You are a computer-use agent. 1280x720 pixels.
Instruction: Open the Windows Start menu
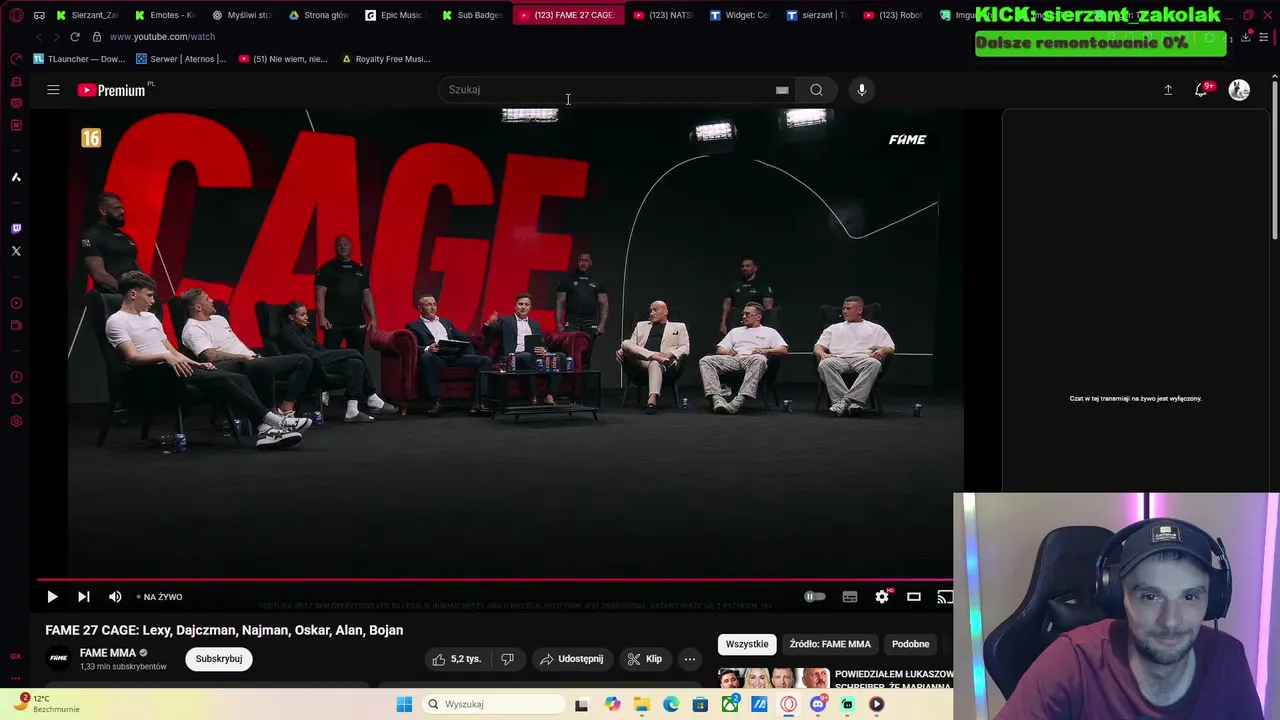[x=404, y=704]
